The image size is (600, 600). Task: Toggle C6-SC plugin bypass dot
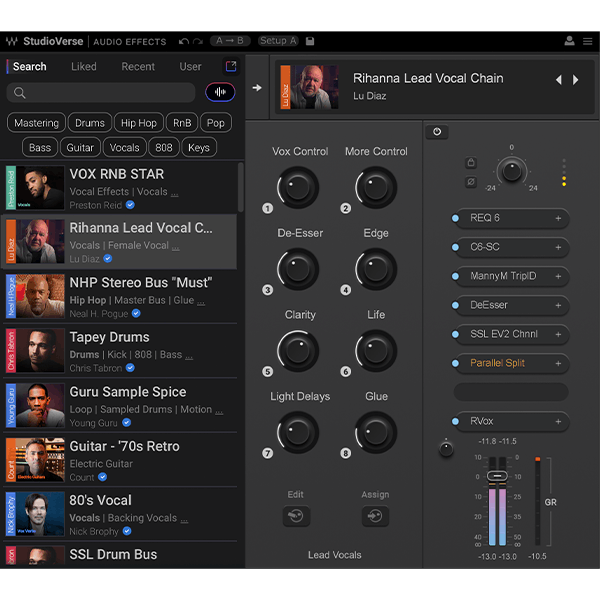tap(455, 247)
